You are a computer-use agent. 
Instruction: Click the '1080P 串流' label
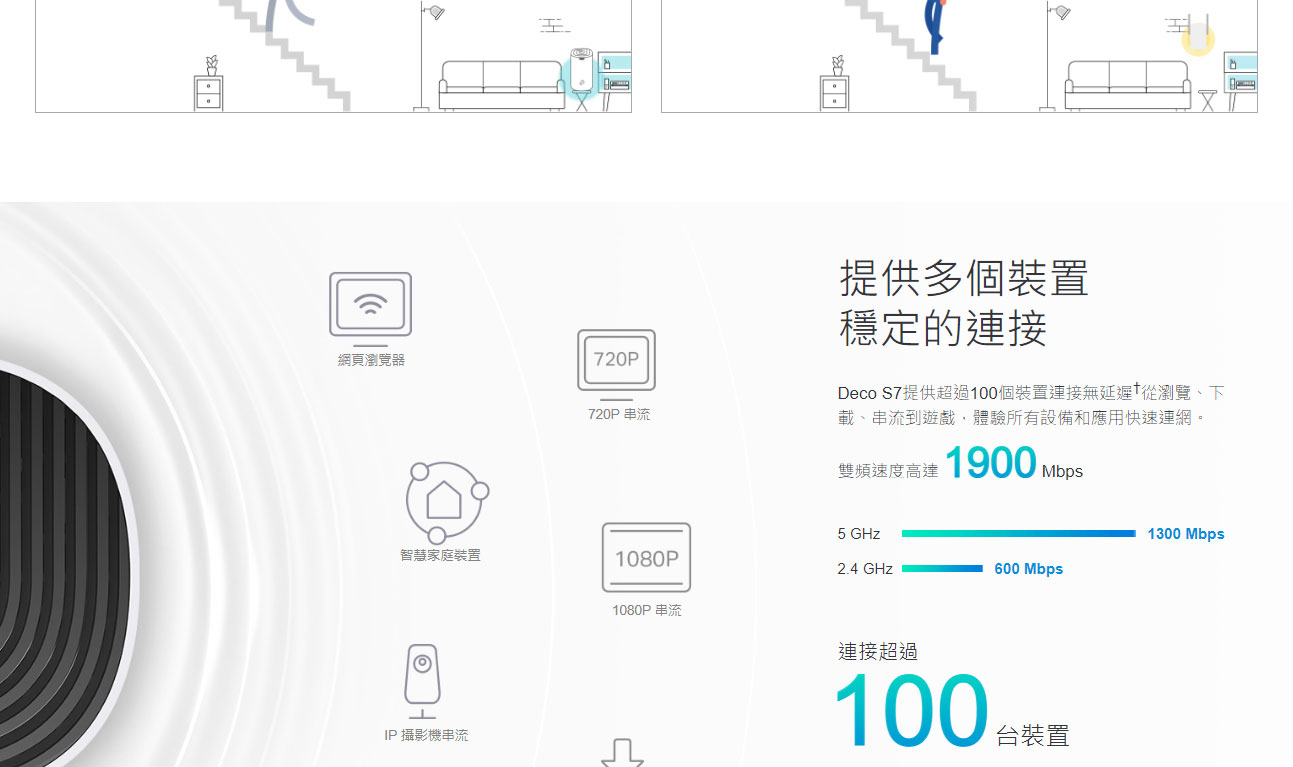[x=647, y=610]
